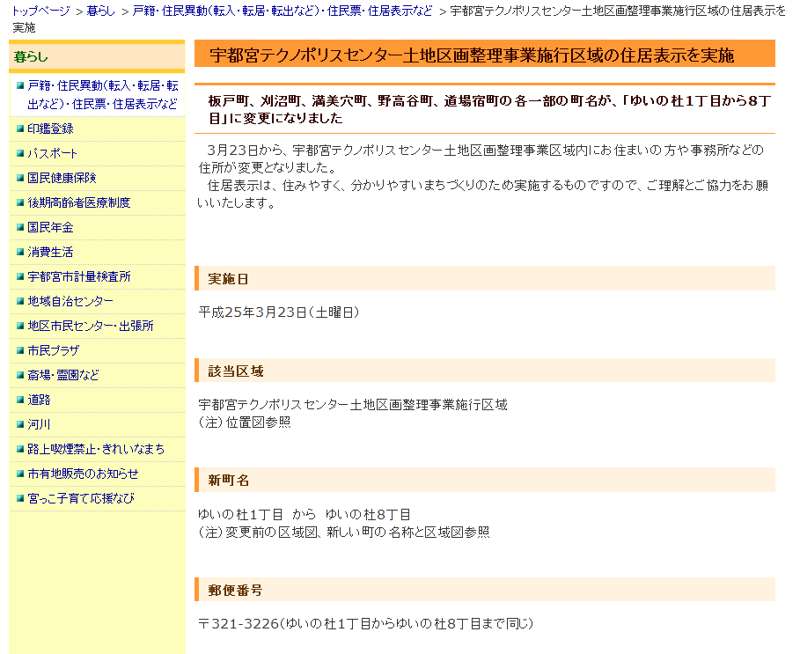
Task: Open 印鑑登録 in the sidebar
Action: [51, 129]
